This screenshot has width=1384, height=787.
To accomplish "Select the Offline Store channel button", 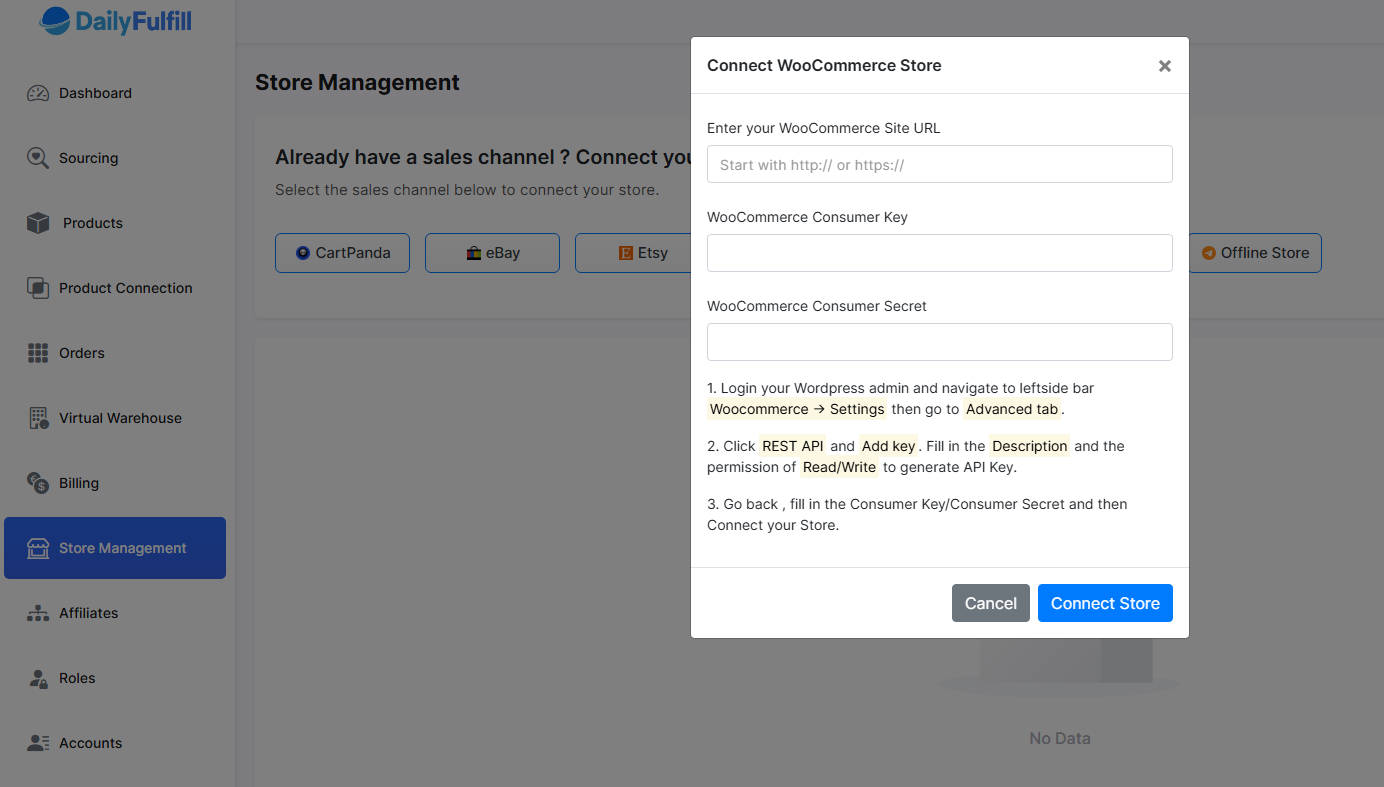I will pos(1255,253).
